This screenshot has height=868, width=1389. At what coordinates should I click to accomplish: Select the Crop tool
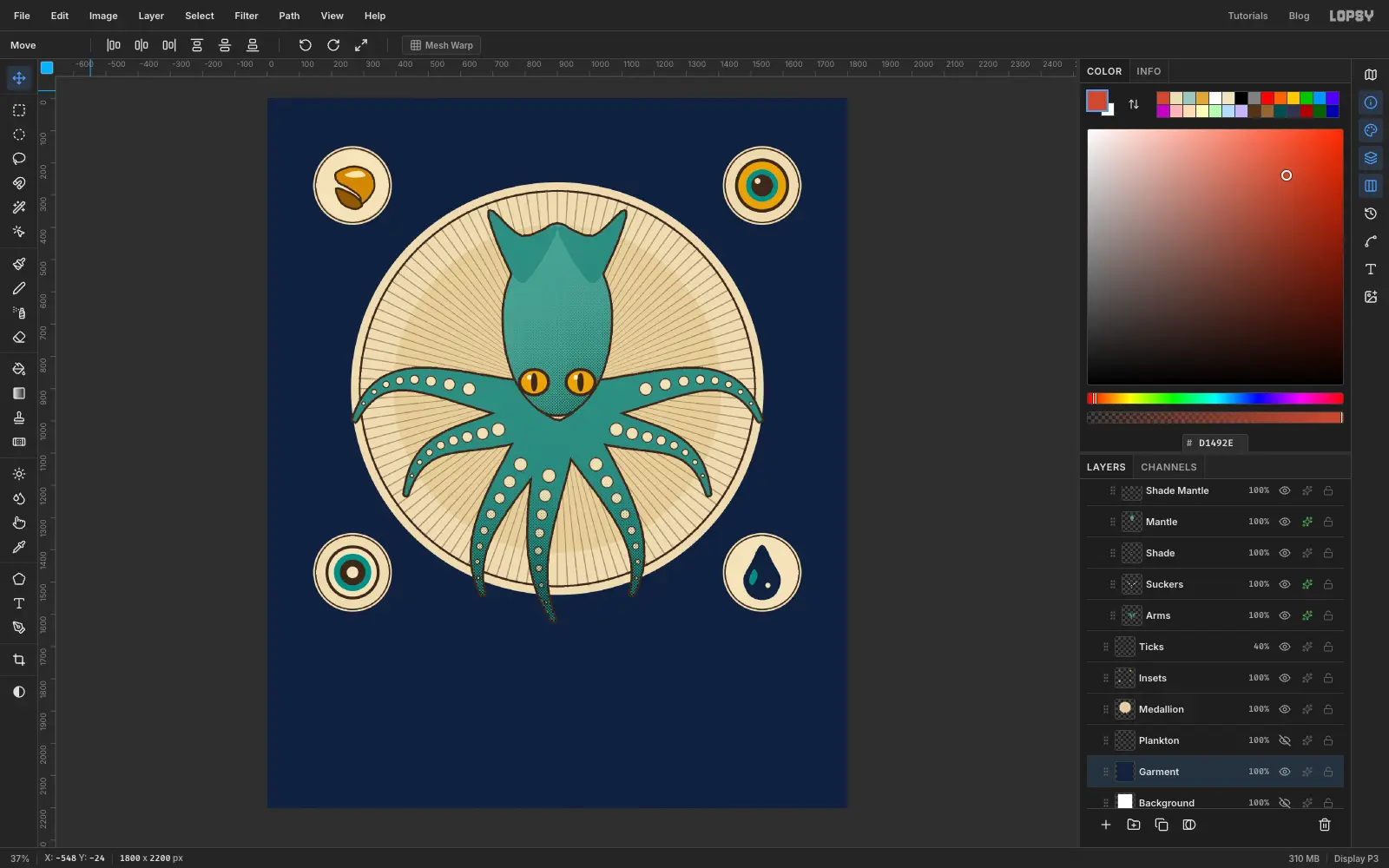(x=19, y=660)
